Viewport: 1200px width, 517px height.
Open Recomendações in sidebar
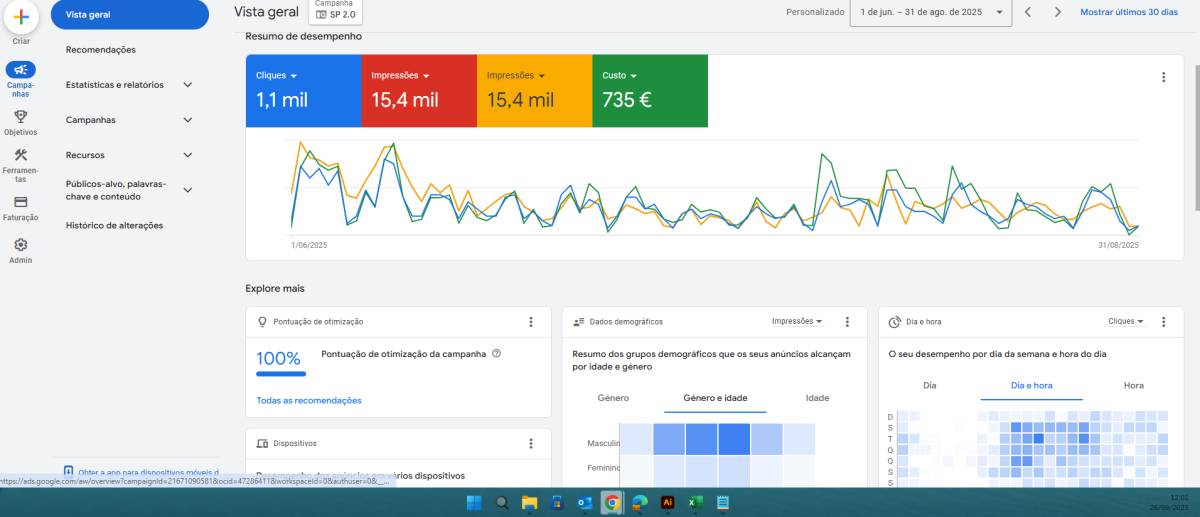[x=101, y=50]
